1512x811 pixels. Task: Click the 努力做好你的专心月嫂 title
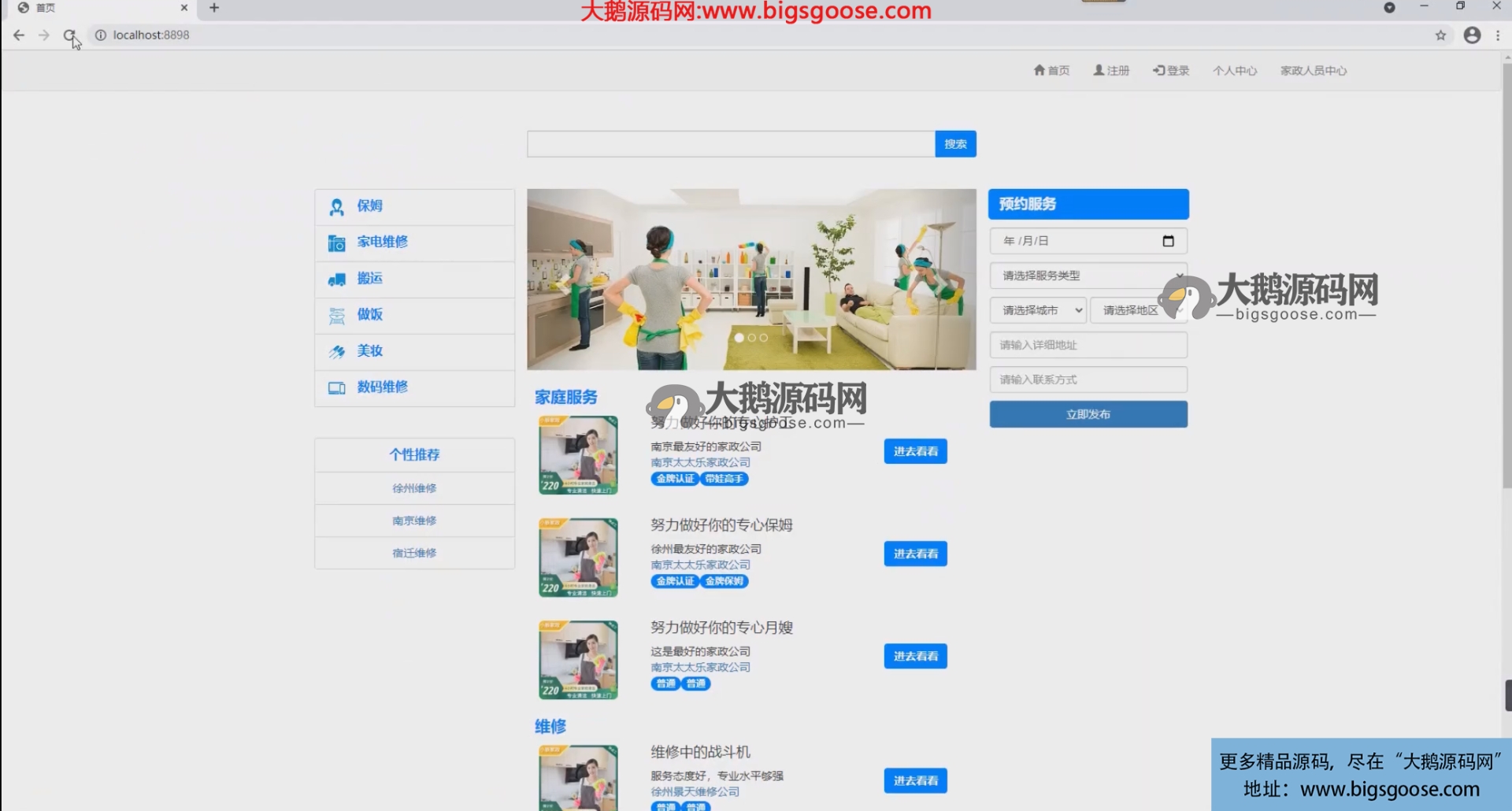tap(721, 628)
